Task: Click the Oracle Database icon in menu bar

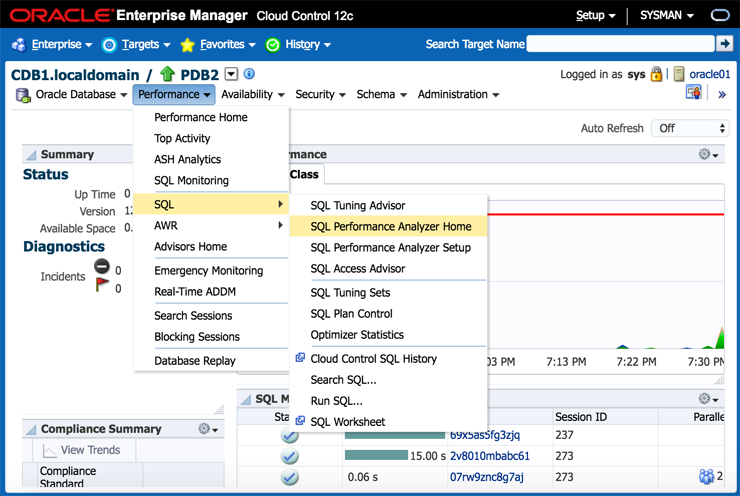Action: [x=23, y=95]
